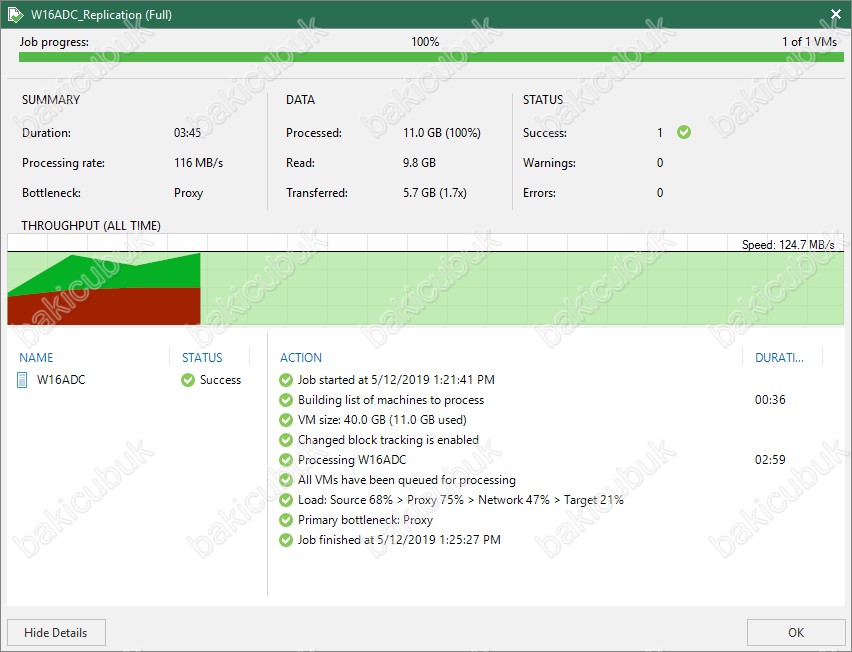
Task: Click the Processed value 11.0 GB (100%)
Action: pyautogui.click(x=442, y=133)
